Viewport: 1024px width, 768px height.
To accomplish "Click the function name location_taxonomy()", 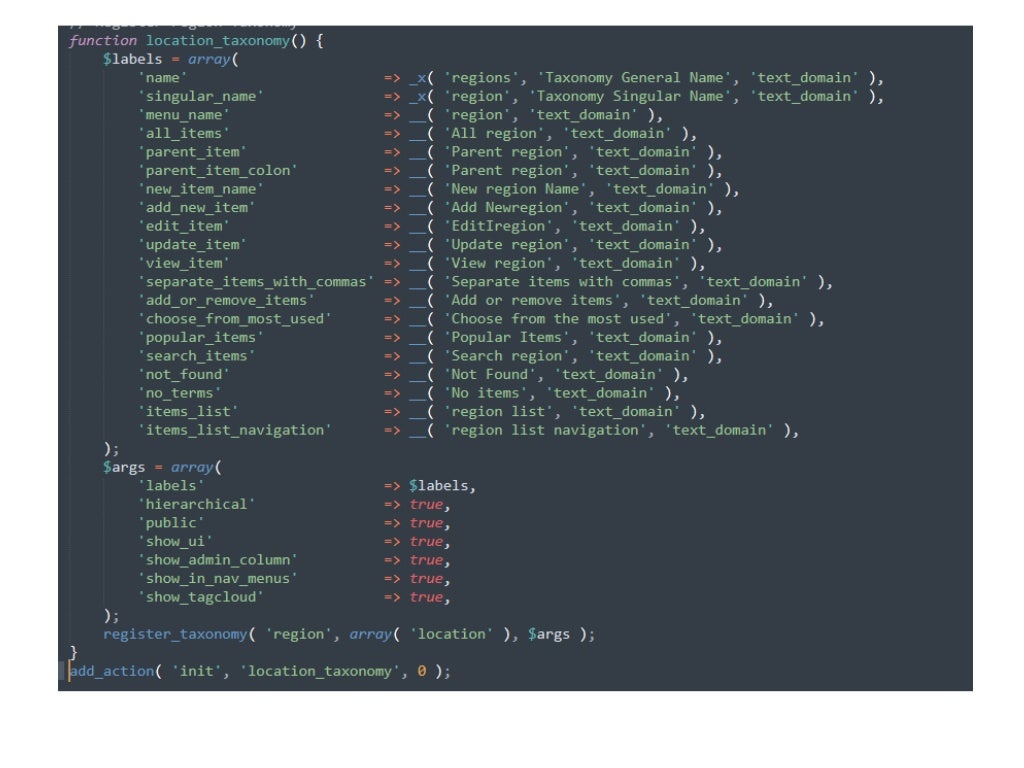I will [x=226, y=40].
